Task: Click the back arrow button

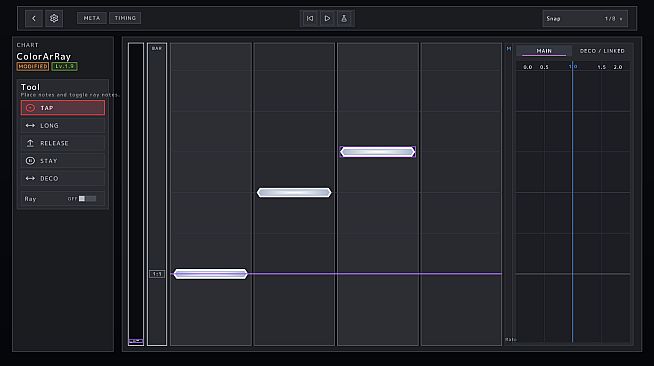Action: 34,18
